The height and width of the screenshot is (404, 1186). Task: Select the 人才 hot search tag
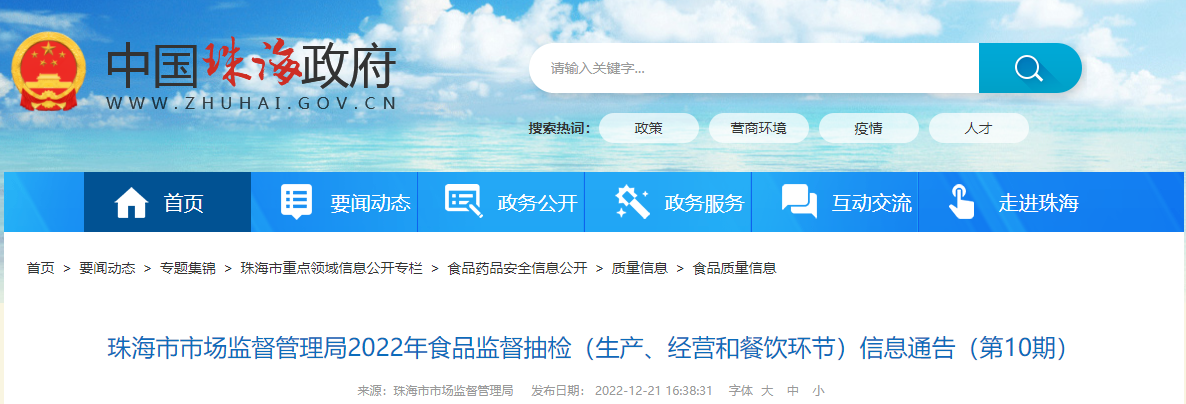point(978,128)
